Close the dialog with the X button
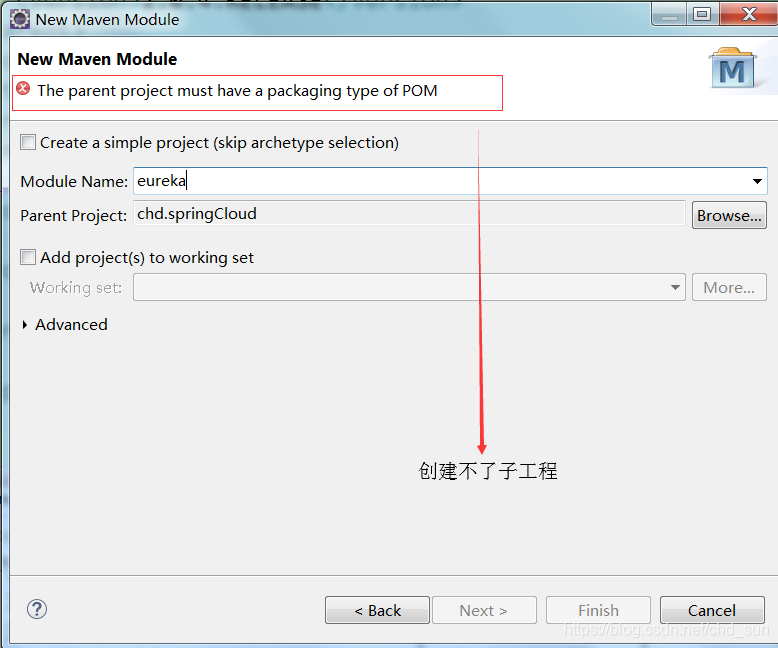The image size is (778, 648). [749, 14]
